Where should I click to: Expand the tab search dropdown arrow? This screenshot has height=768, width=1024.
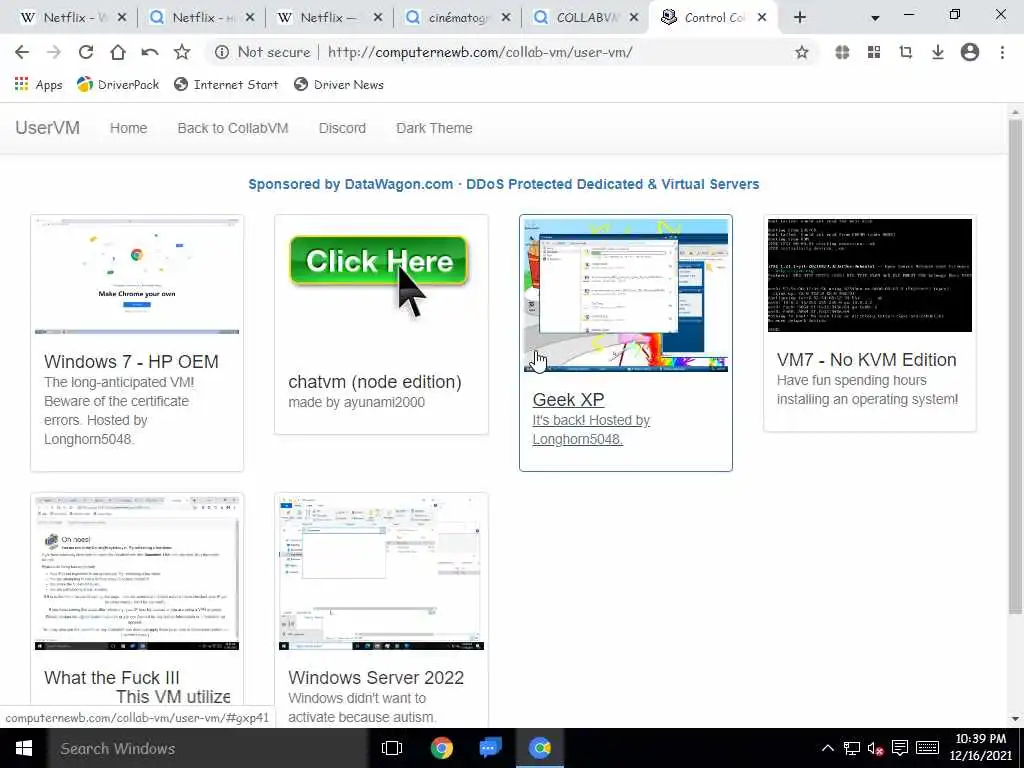pyautogui.click(x=875, y=18)
